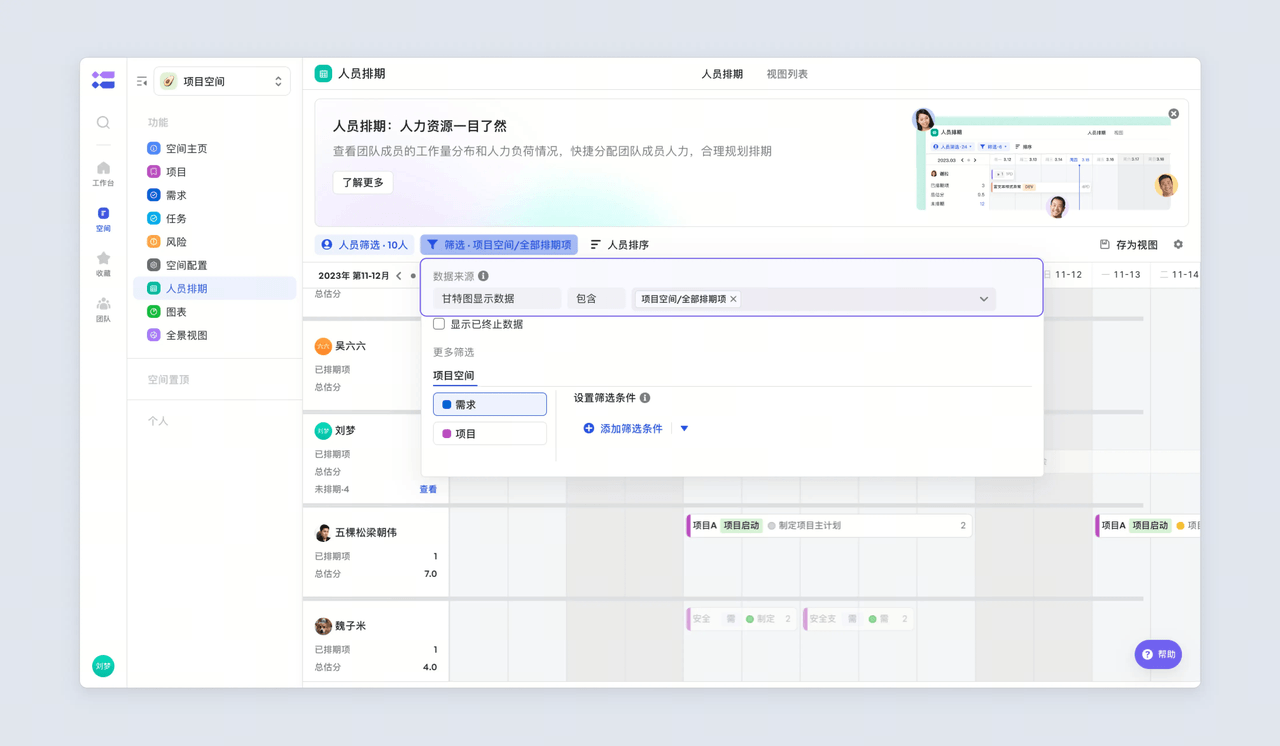Select the 空间 icon in left rail
This screenshot has height=746, width=1280.
click(x=103, y=219)
